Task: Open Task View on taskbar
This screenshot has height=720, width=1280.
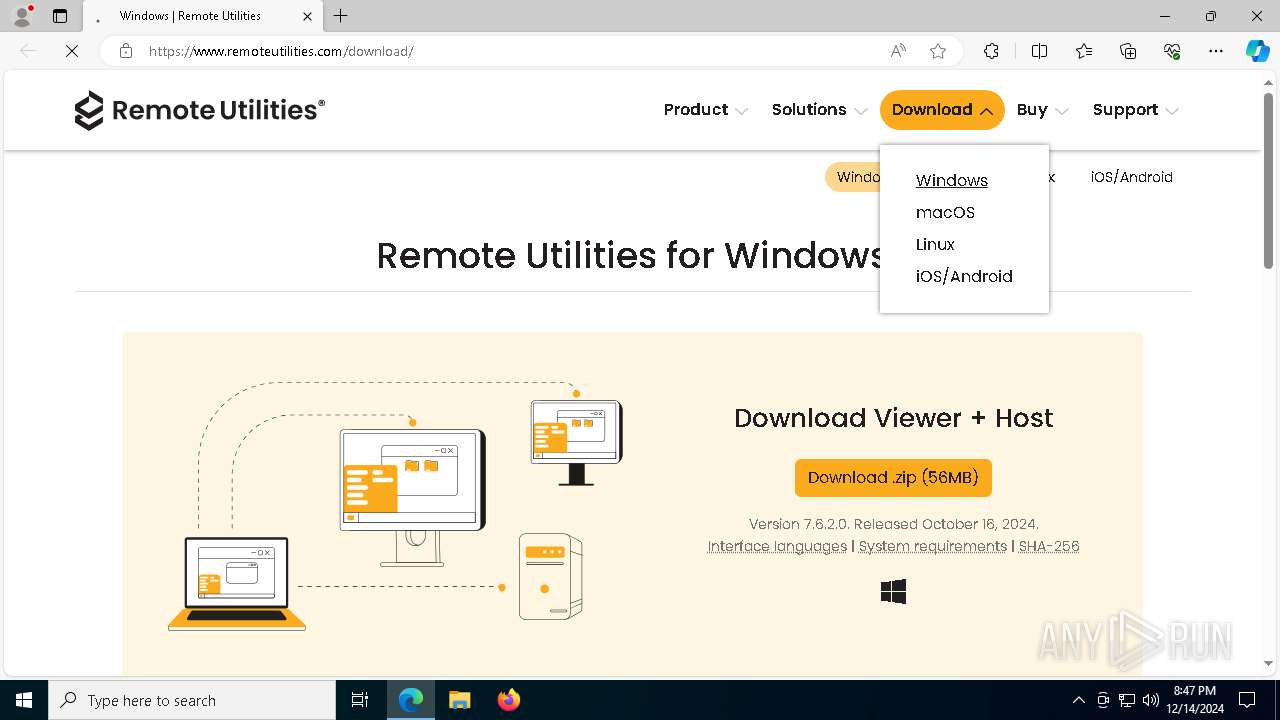Action: pos(360,700)
